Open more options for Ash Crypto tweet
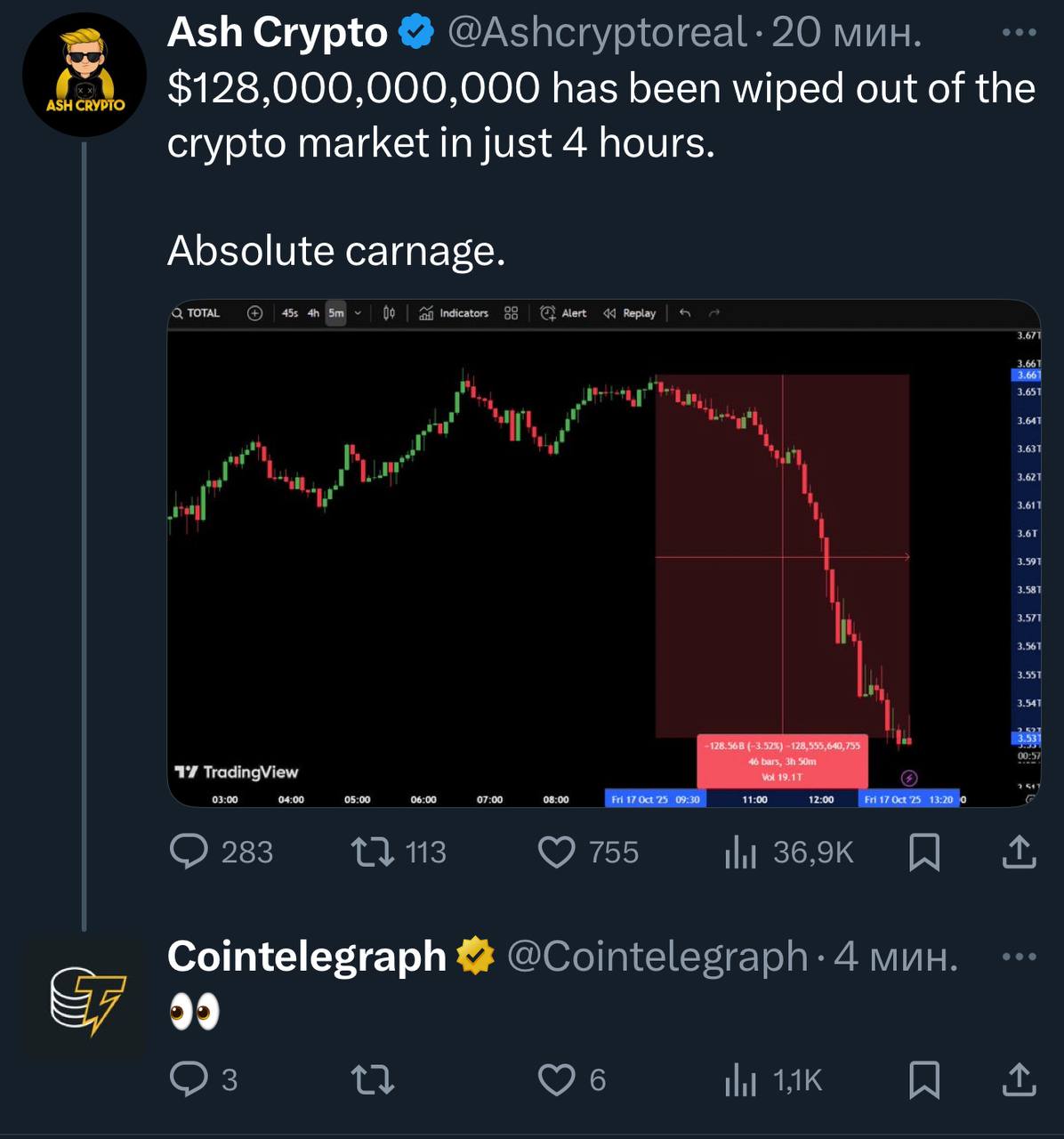The image size is (1064, 1139). (x=1019, y=33)
